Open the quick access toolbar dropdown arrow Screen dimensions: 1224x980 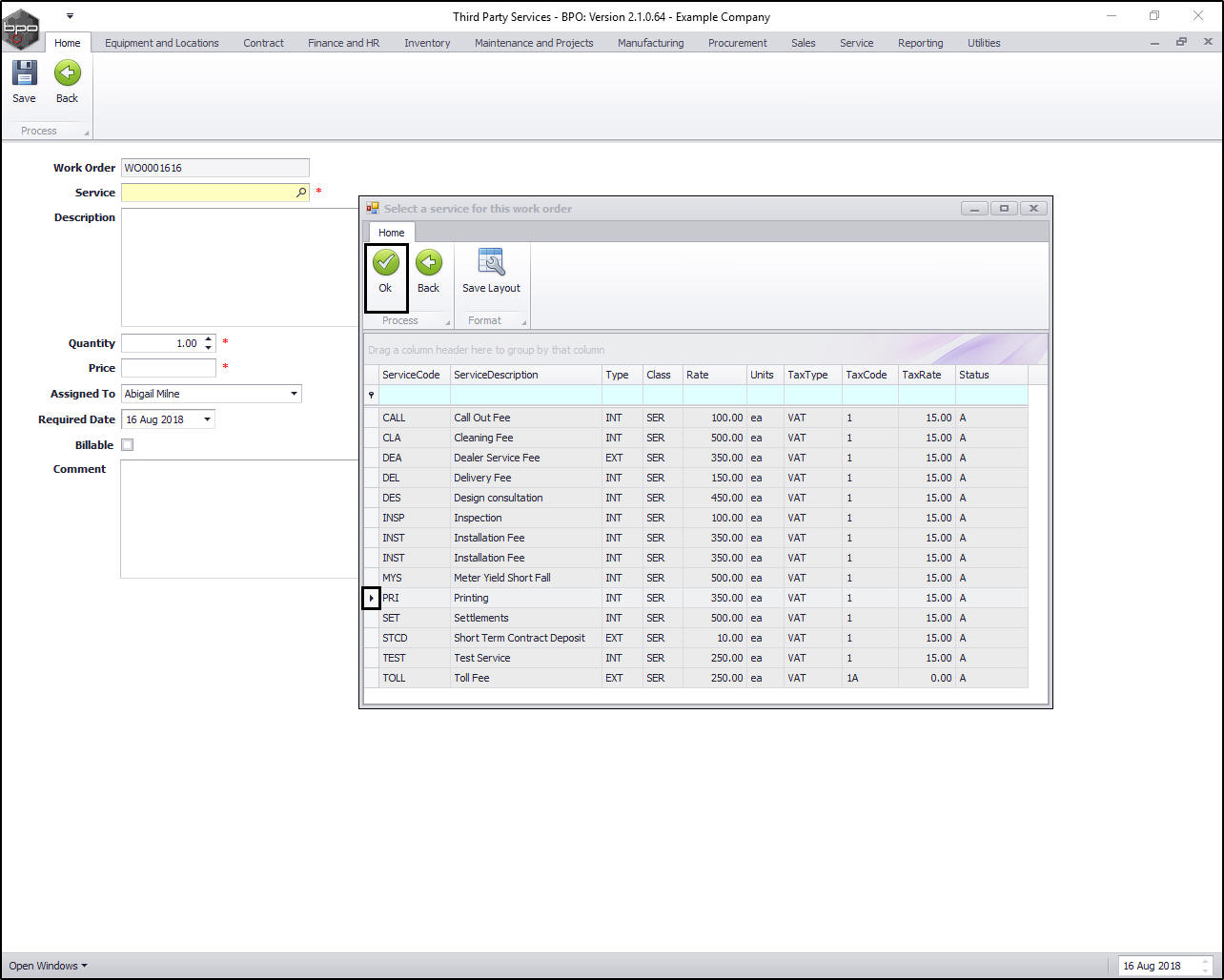point(70,16)
